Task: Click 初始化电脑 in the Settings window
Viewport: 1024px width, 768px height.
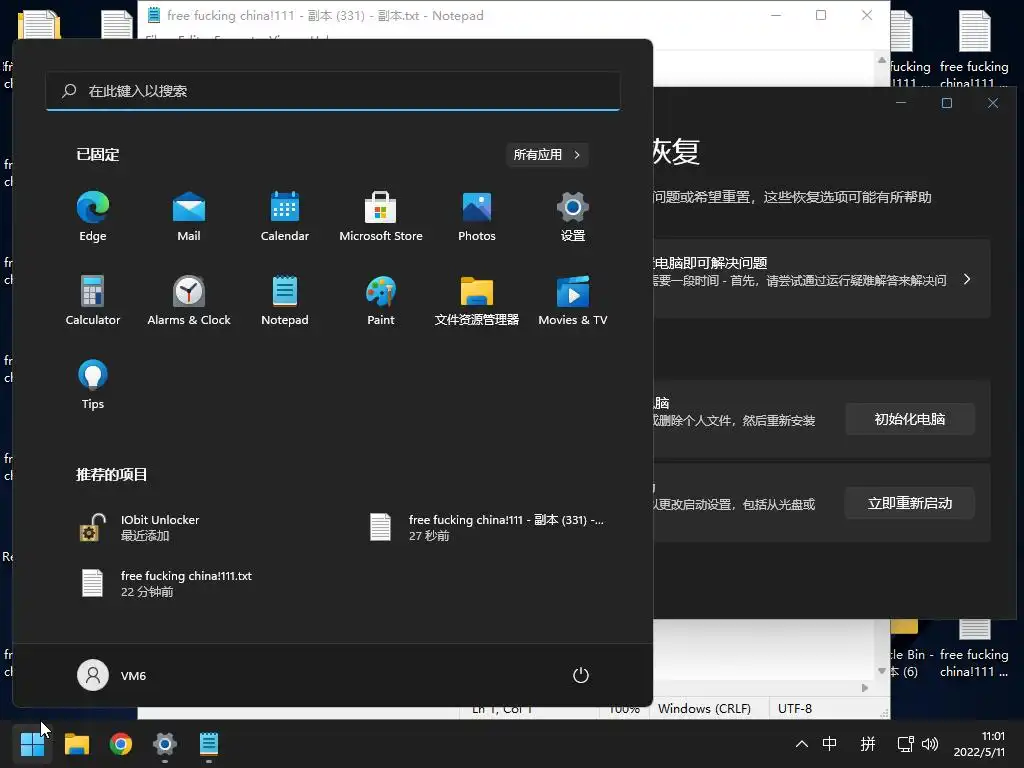Action: coord(910,419)
